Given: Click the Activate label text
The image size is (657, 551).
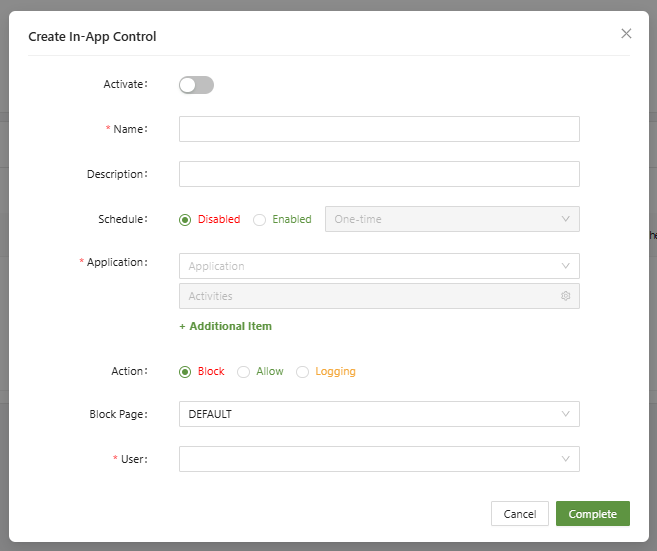Looking at the screenshot, I should tap(124, 85).
